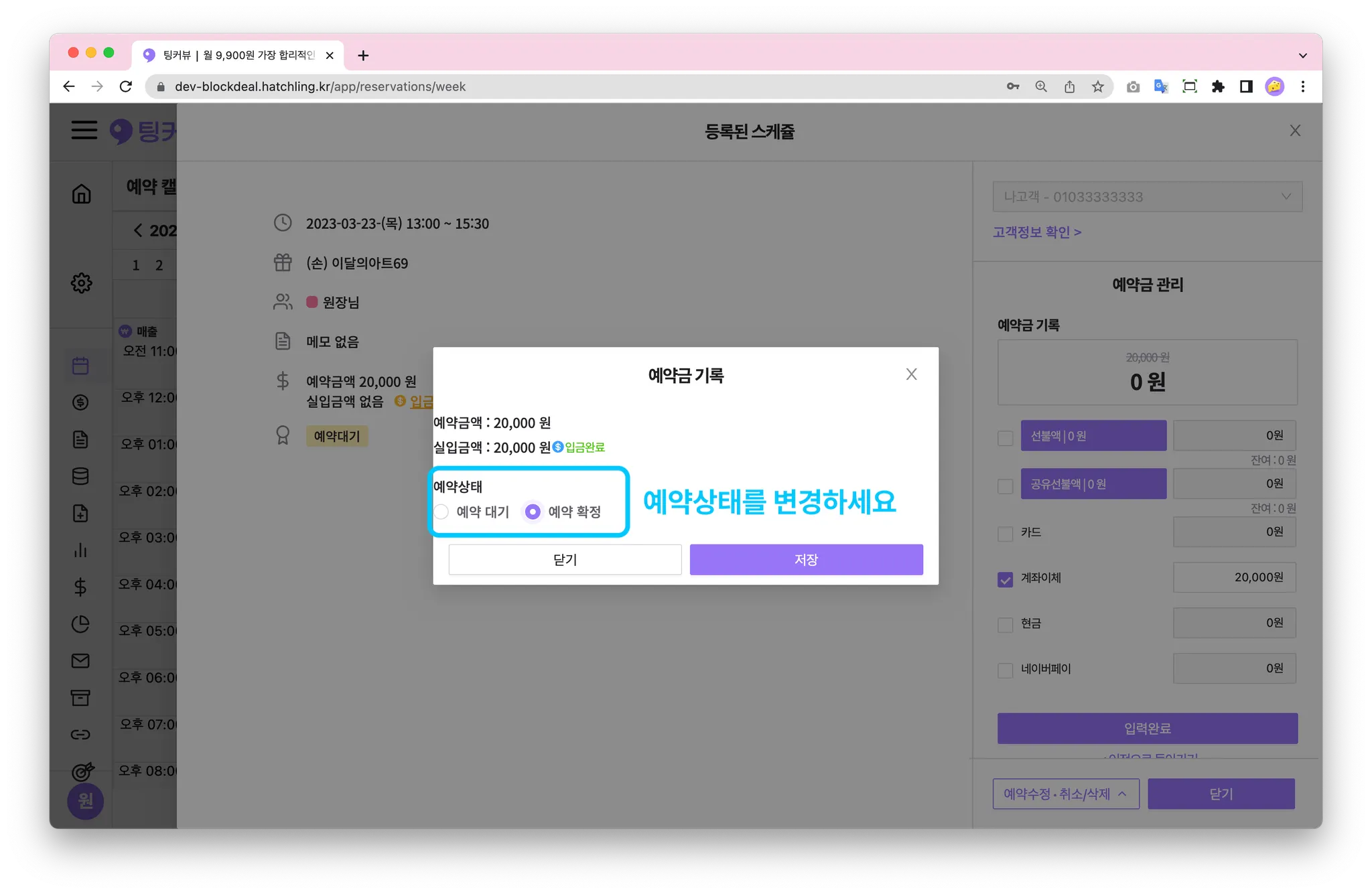This screenshot has width=1372, height=894.
Task: Expand 예약수정·취소/삭제 menu button
Action: tap(1065, 794)
